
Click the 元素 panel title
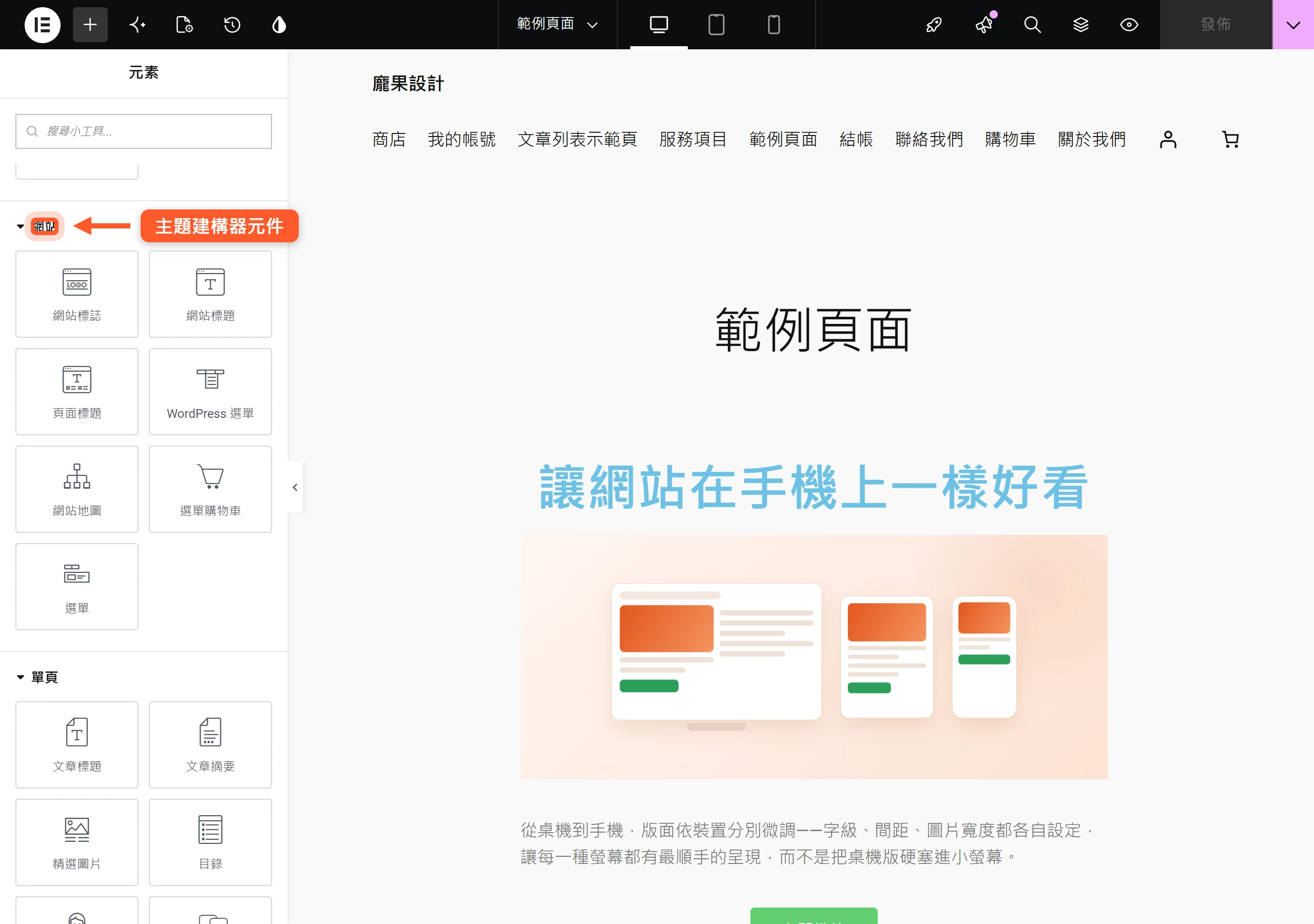144,73
